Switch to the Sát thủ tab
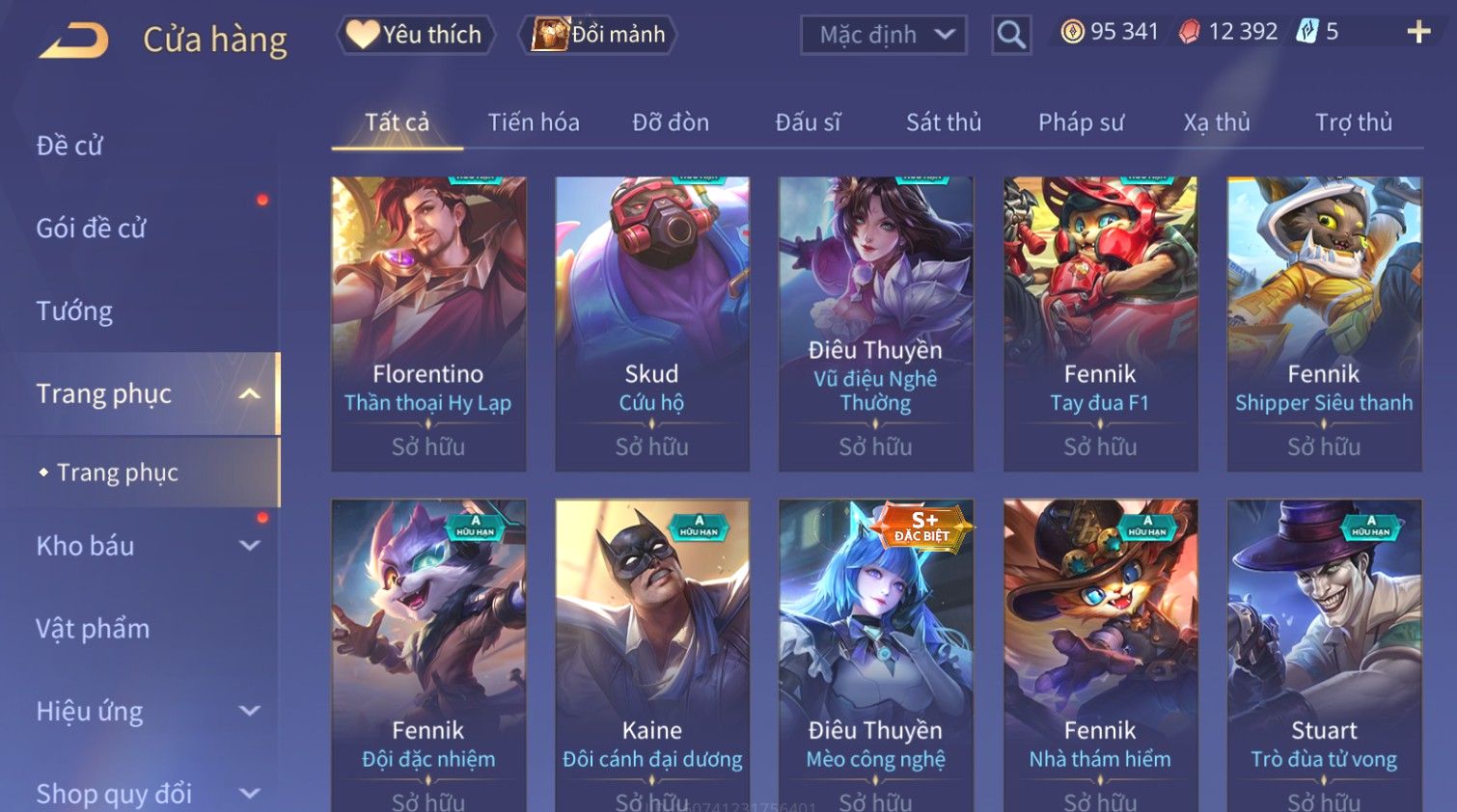This screenshot has width=1457, height=812. click(943, 122)
